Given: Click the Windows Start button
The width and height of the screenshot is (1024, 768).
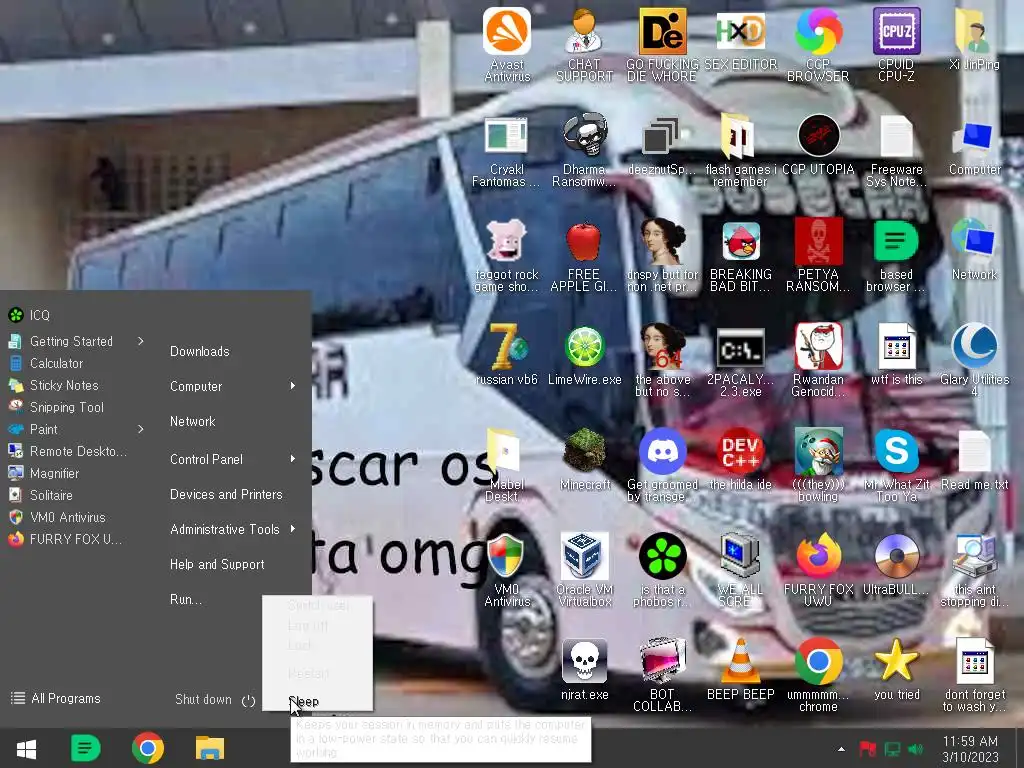Looking at the screenshot, I should tap(26, 748).
